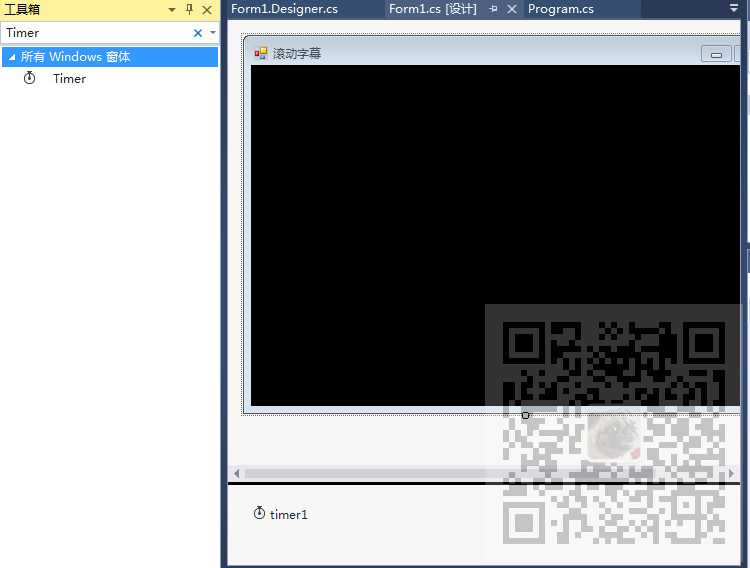Open the toolbox search options dropdown

tap(213, 33)
